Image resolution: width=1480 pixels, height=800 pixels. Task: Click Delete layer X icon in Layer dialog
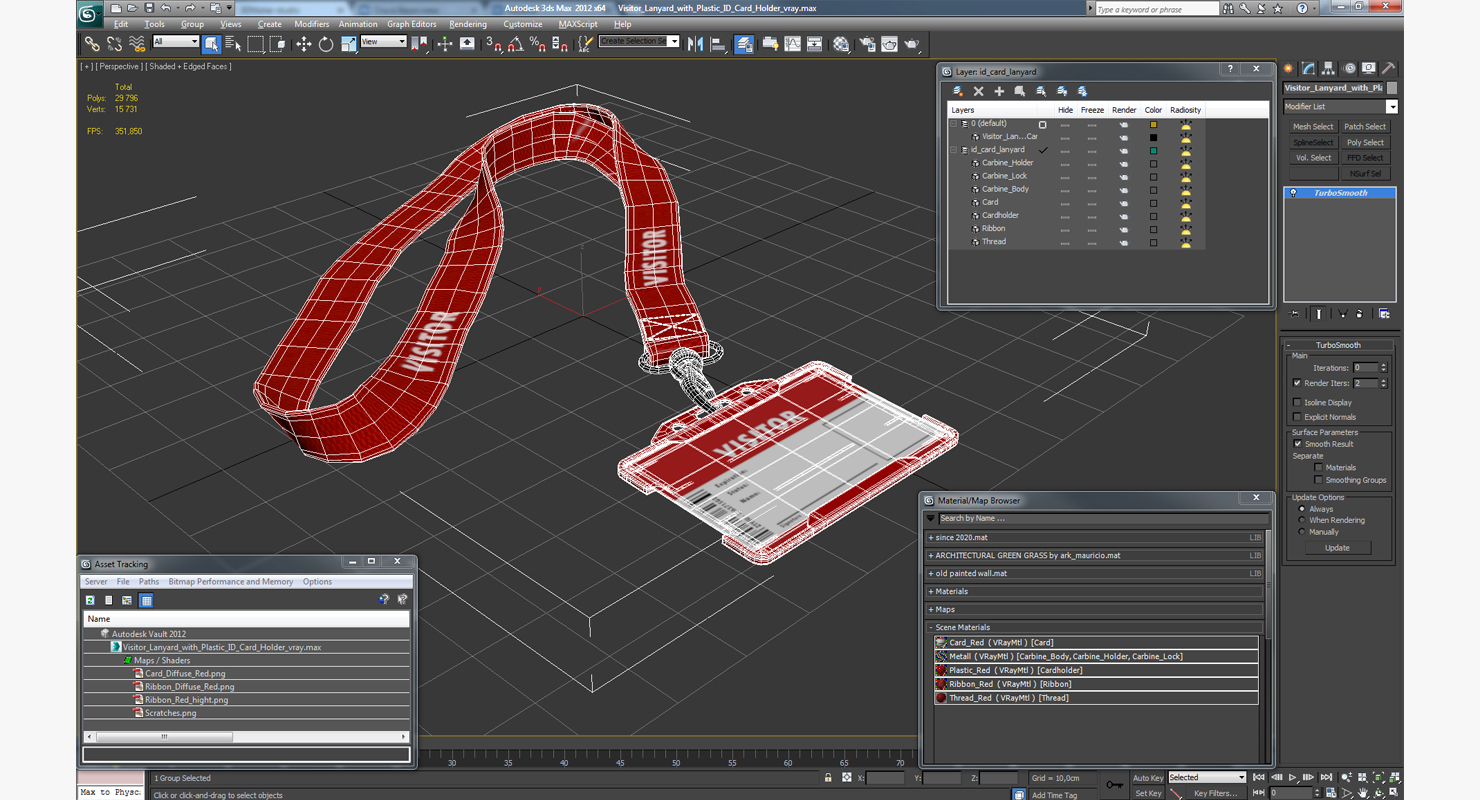point(979,91)
